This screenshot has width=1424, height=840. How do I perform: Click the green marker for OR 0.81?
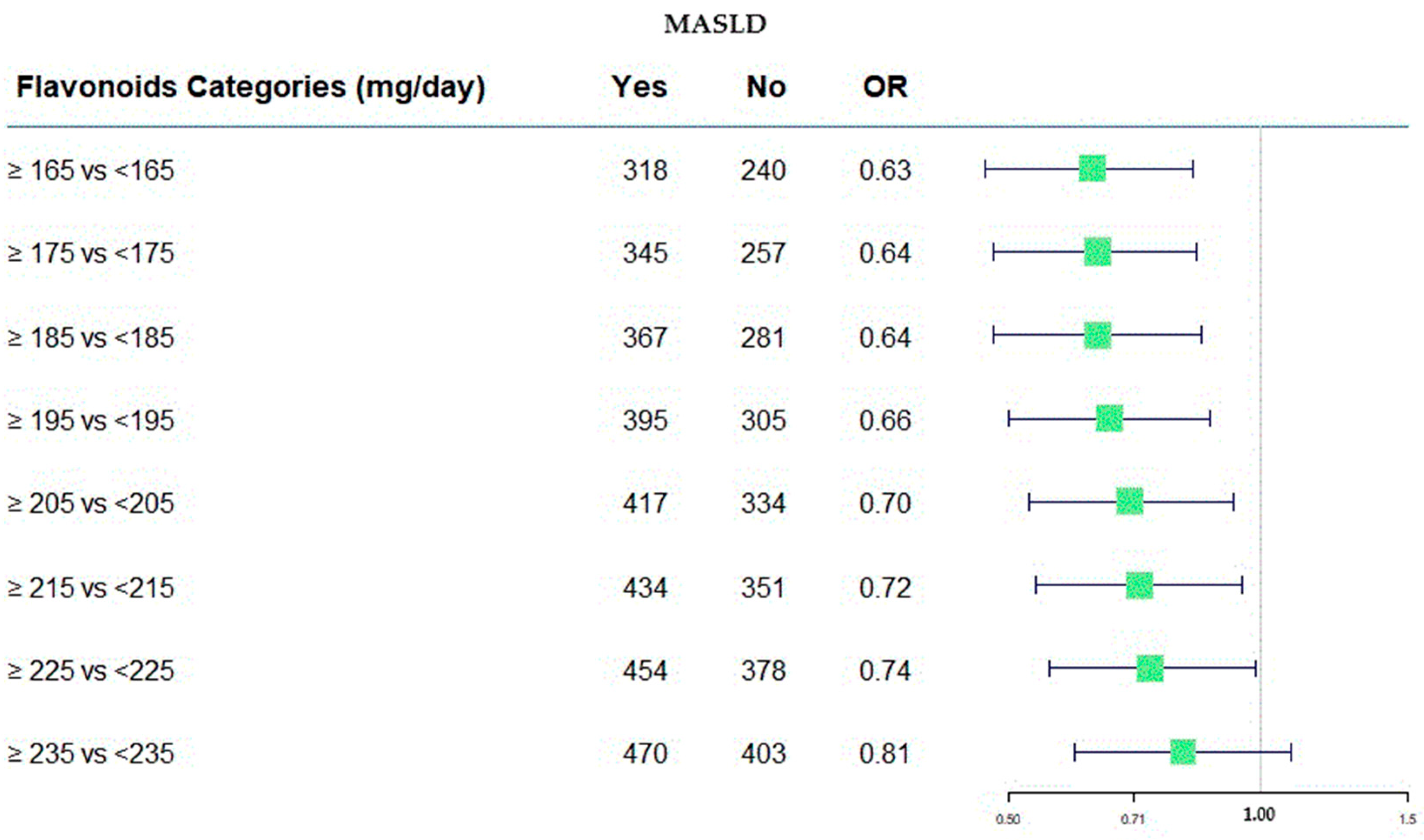(1183, 752)
